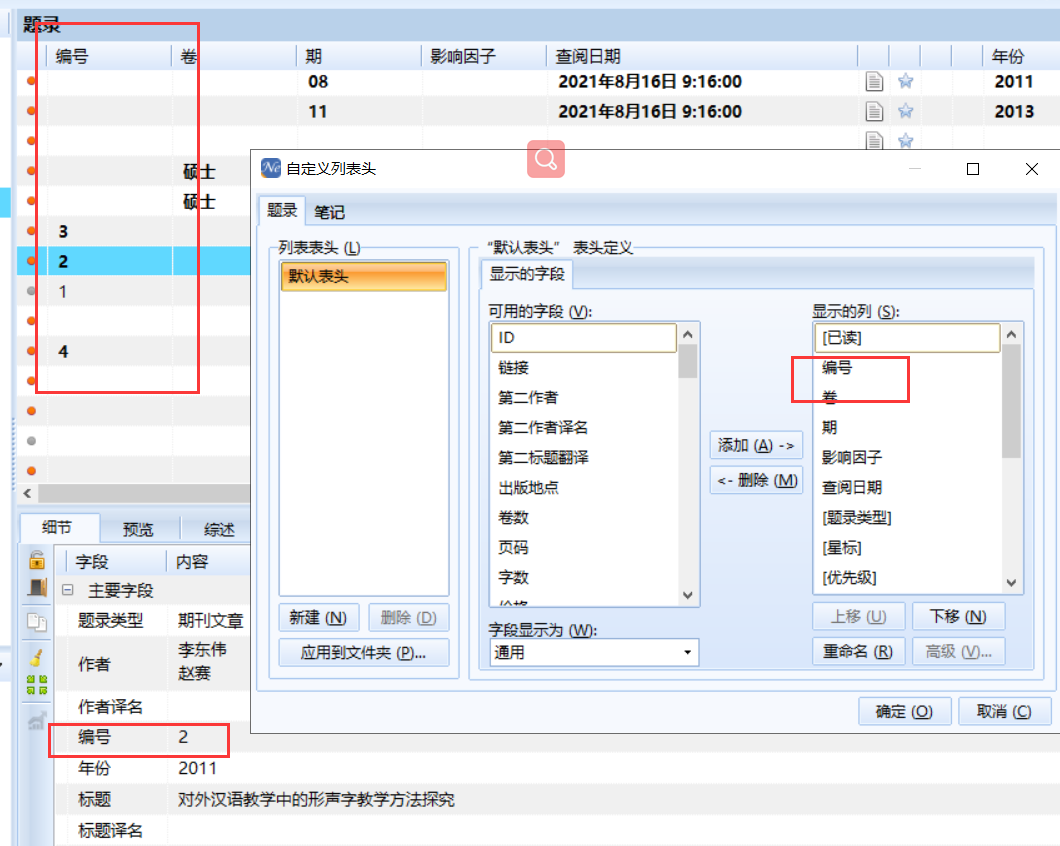The width and height of the screenshot is (1060, 846).
Task: Collapse the 主要字段 group
Action: pos(69,591)
